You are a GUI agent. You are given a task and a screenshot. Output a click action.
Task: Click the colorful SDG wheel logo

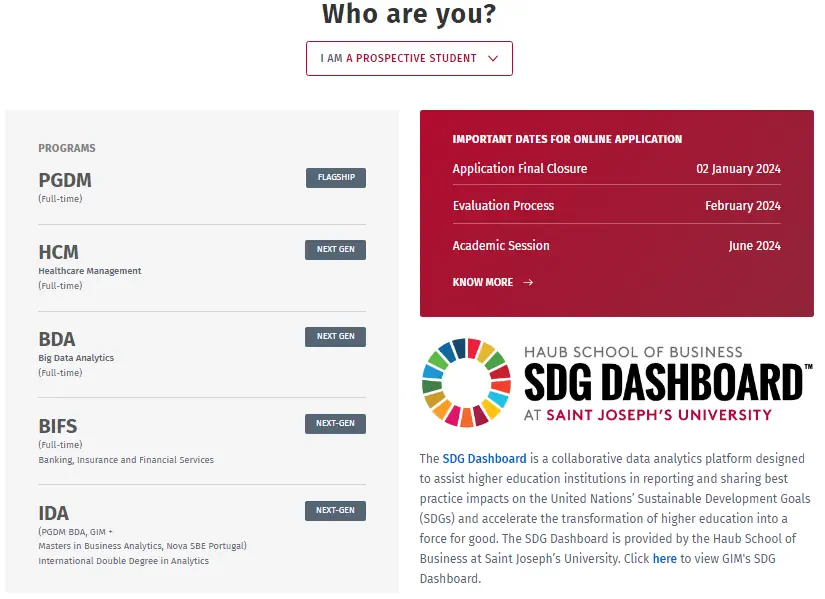[x=466, y=382]
